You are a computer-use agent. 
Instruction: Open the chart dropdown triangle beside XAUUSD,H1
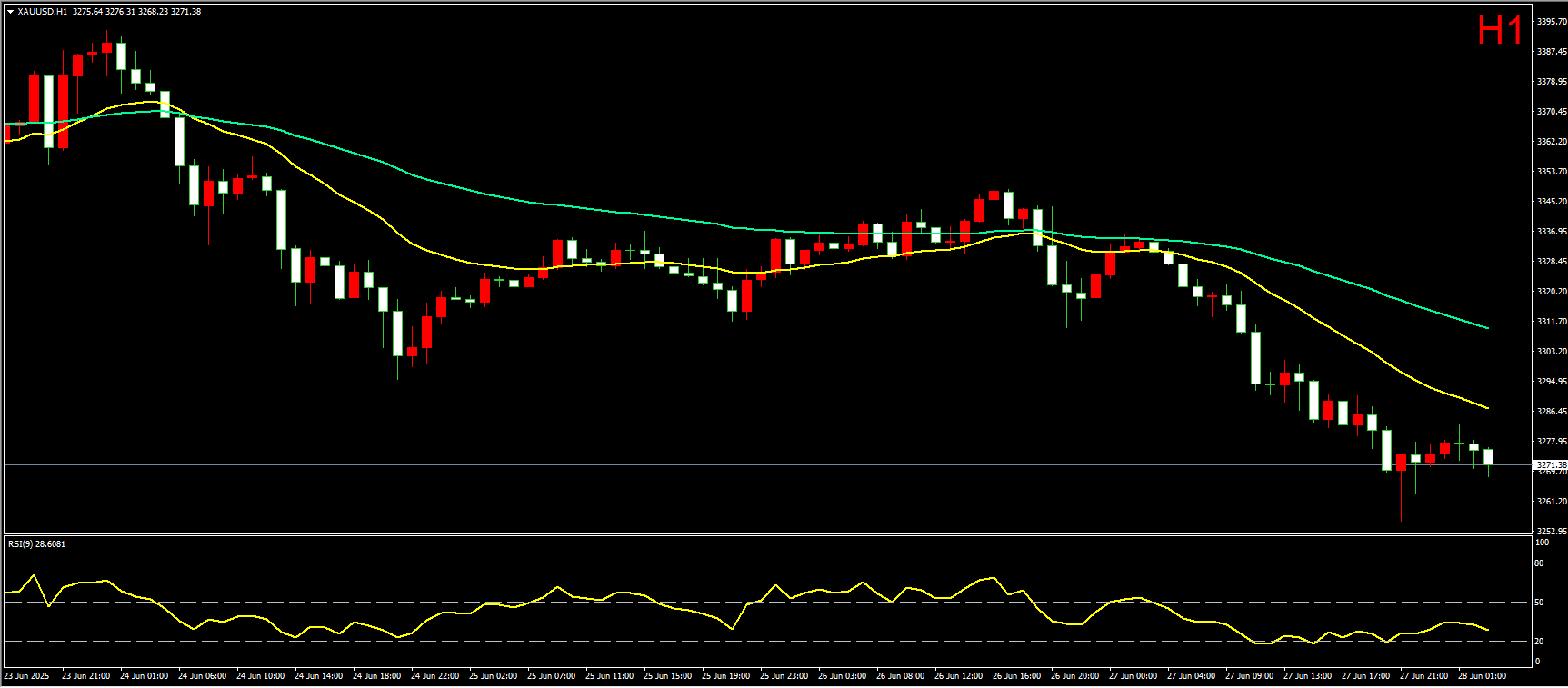(x=10, y=12)
